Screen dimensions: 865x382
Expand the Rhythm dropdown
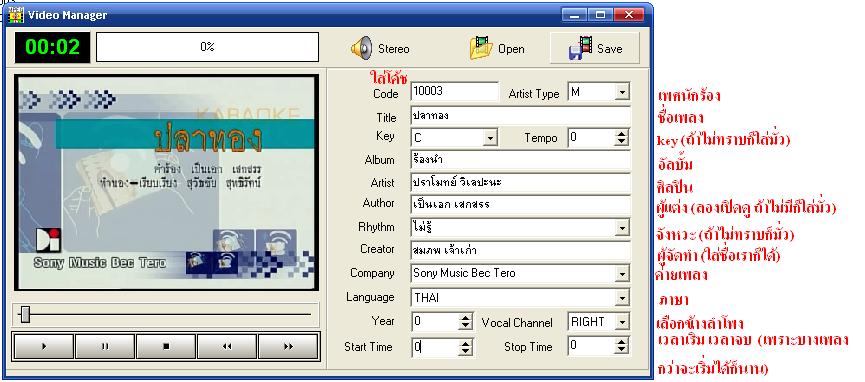622,227
